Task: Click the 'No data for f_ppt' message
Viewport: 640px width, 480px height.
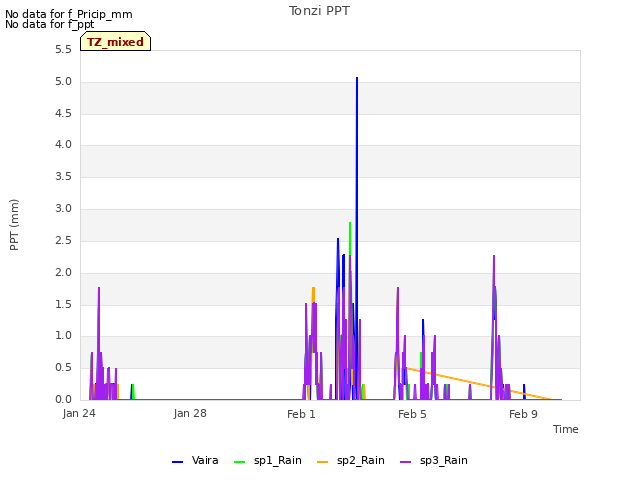Action: tap(49, 24)
